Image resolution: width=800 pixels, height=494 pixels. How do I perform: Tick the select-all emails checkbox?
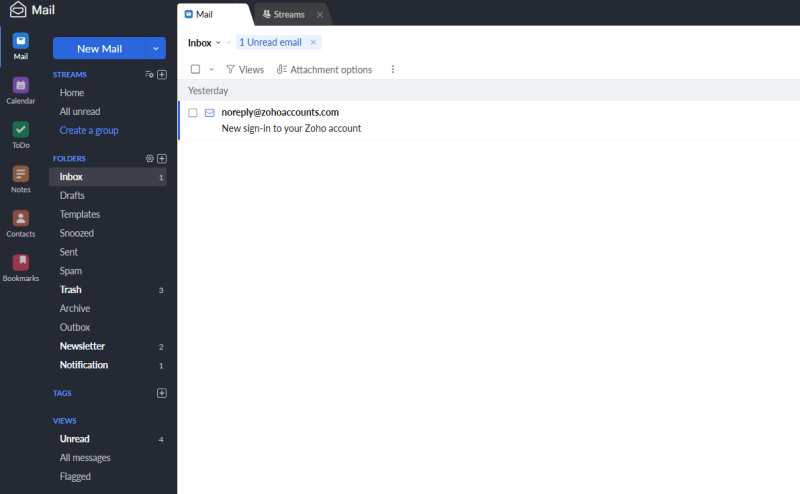point(195,69)
